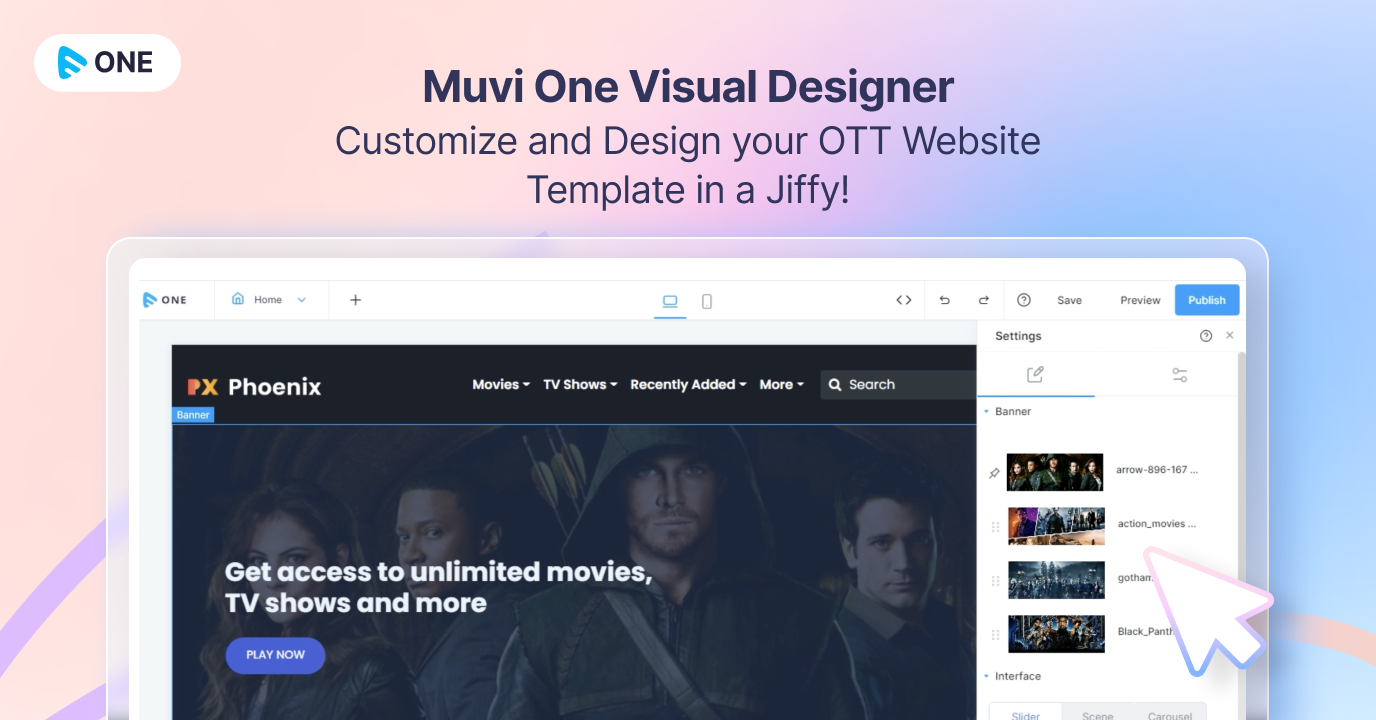
Task: Select the arrow-896-167 banner thumbnail
Action: coord(1055,472)
